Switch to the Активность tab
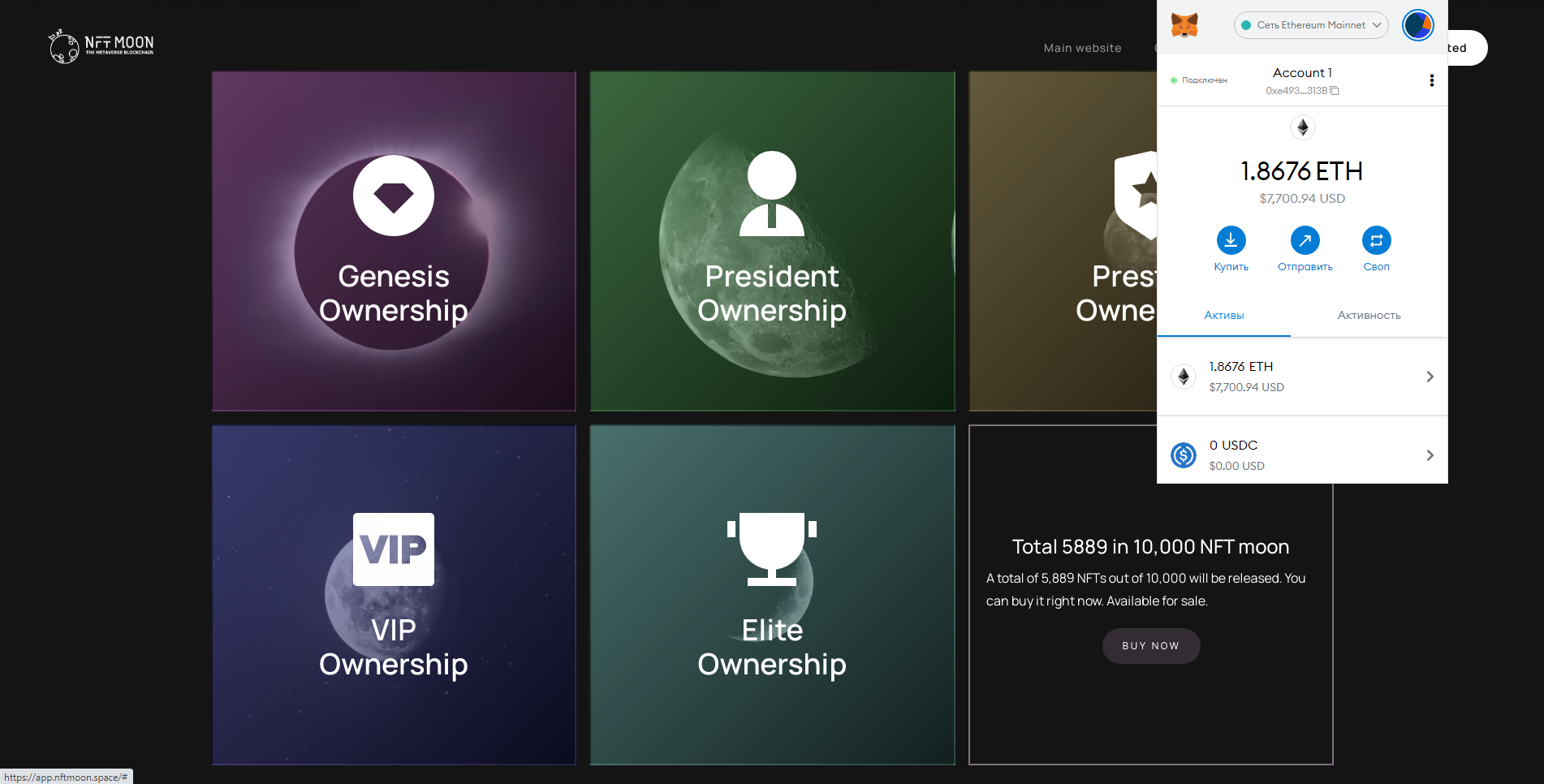Screen dimensions: 1544x784 tap(1369, 315)
